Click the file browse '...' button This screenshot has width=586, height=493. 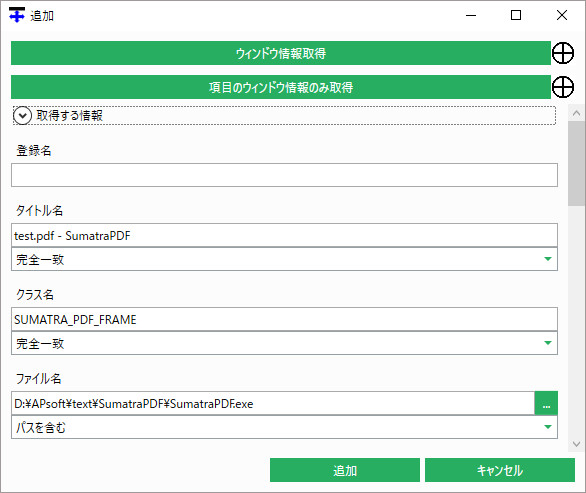click(546, 403)
